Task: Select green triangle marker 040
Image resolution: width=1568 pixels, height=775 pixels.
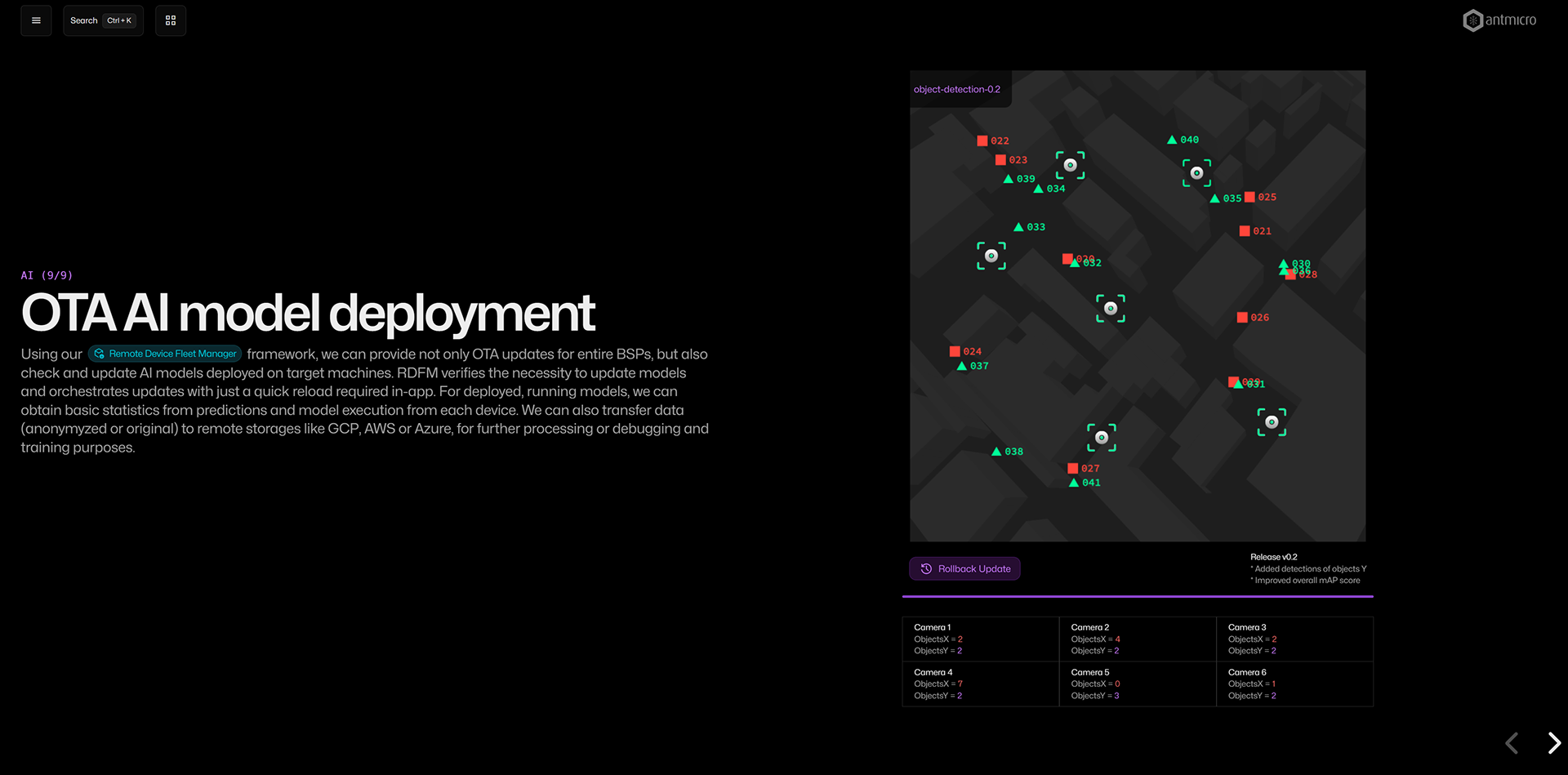Action: 1172,140
